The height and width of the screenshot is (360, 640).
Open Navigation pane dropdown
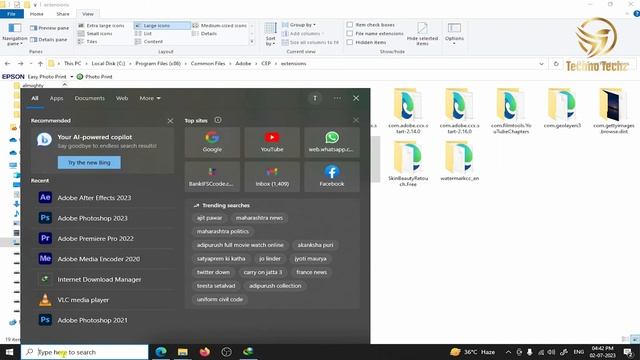pos(15,34)
